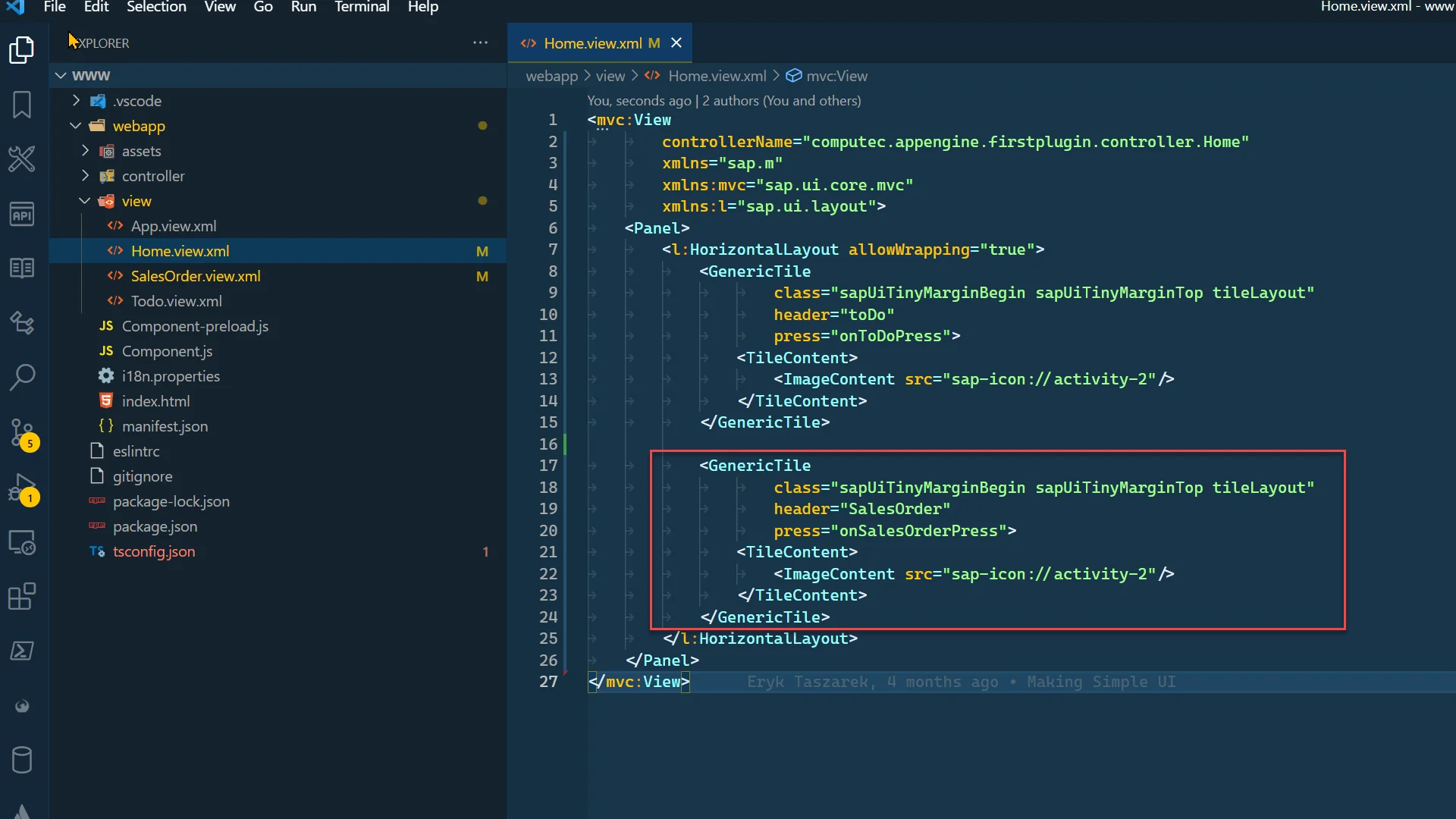The width and height of the screenshot is (1456, 819).
Task: Open the Terminal menu item
Action: (x=361, y=8)
